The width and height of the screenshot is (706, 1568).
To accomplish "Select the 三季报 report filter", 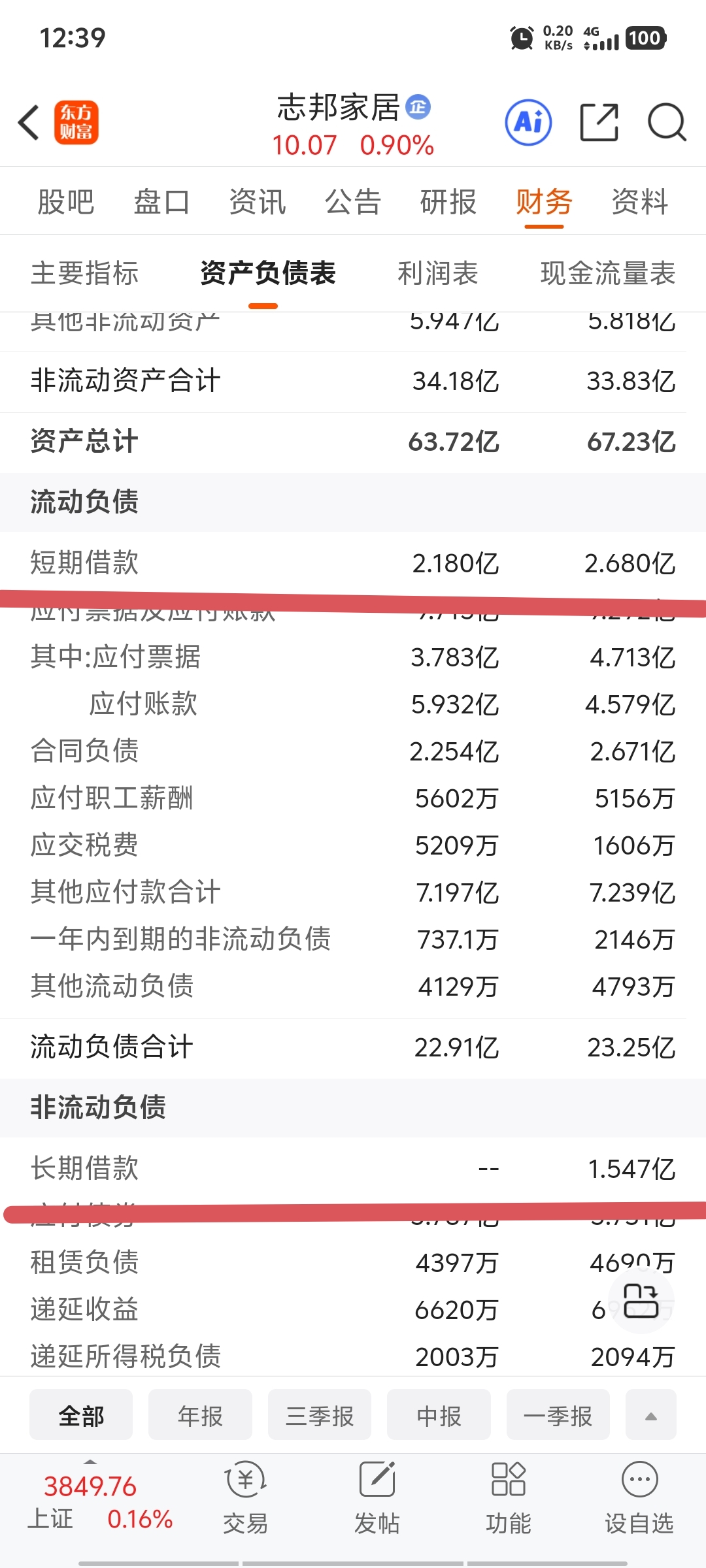I will point(320,1416).
